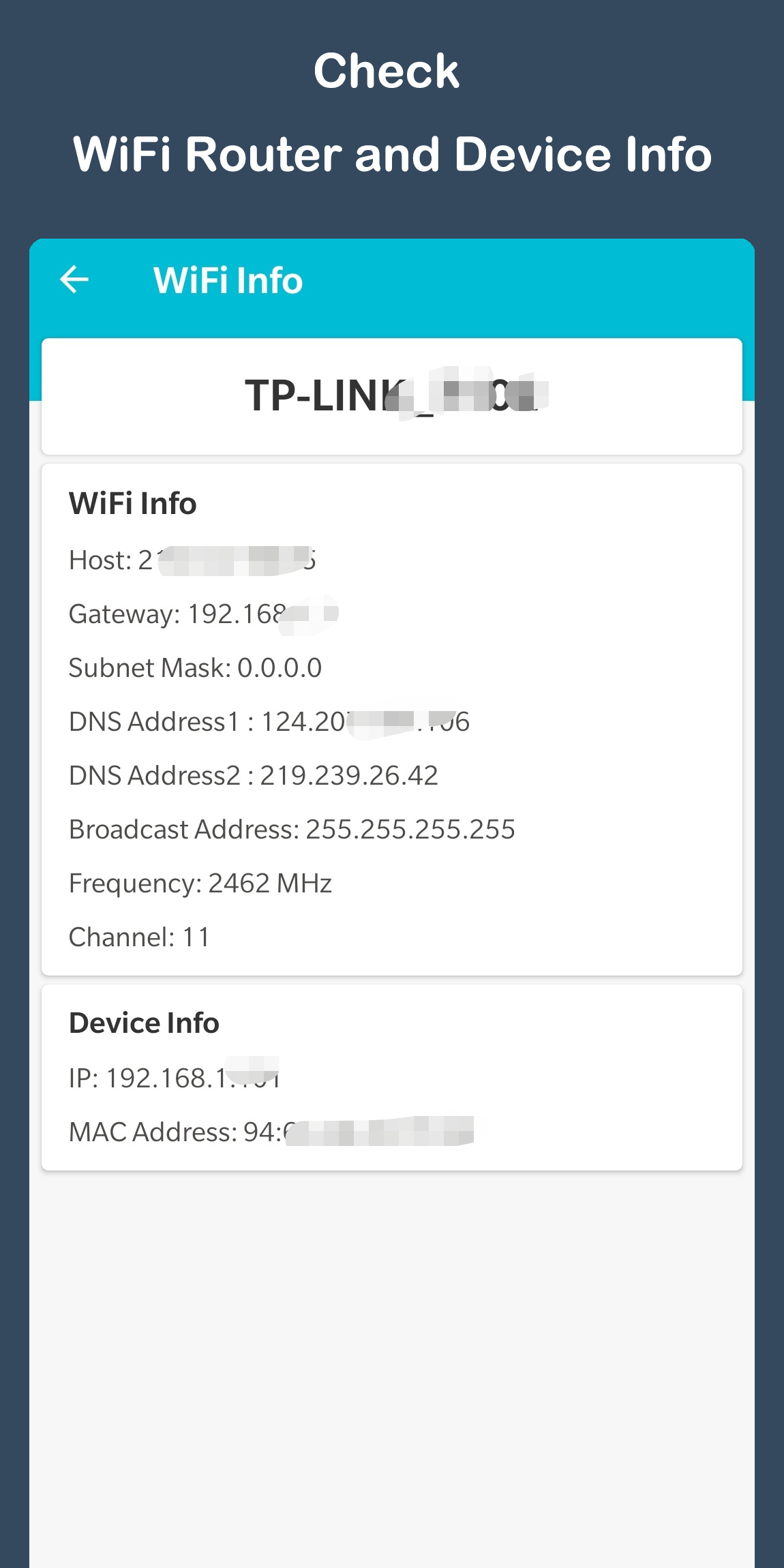The image size is (784, 1568).
Task: Select the Frequency 2462 MHz entry
Action: point(199,883)
